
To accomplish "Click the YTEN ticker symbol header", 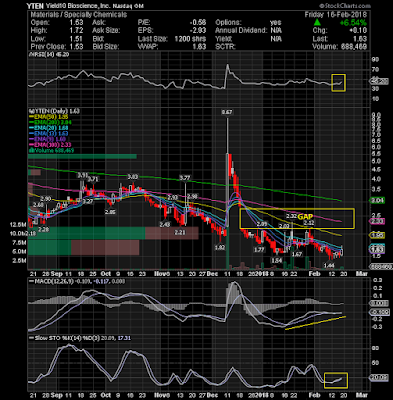I will pyautogui.click(x=35, y=6).
